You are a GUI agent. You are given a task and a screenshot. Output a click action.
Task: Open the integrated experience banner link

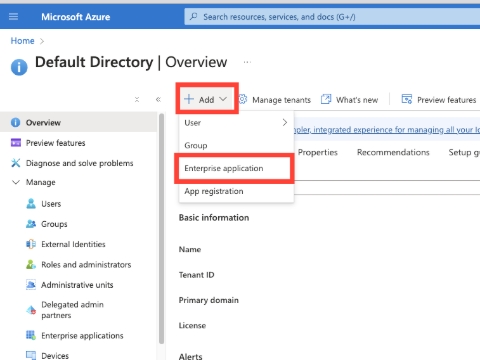387,130
